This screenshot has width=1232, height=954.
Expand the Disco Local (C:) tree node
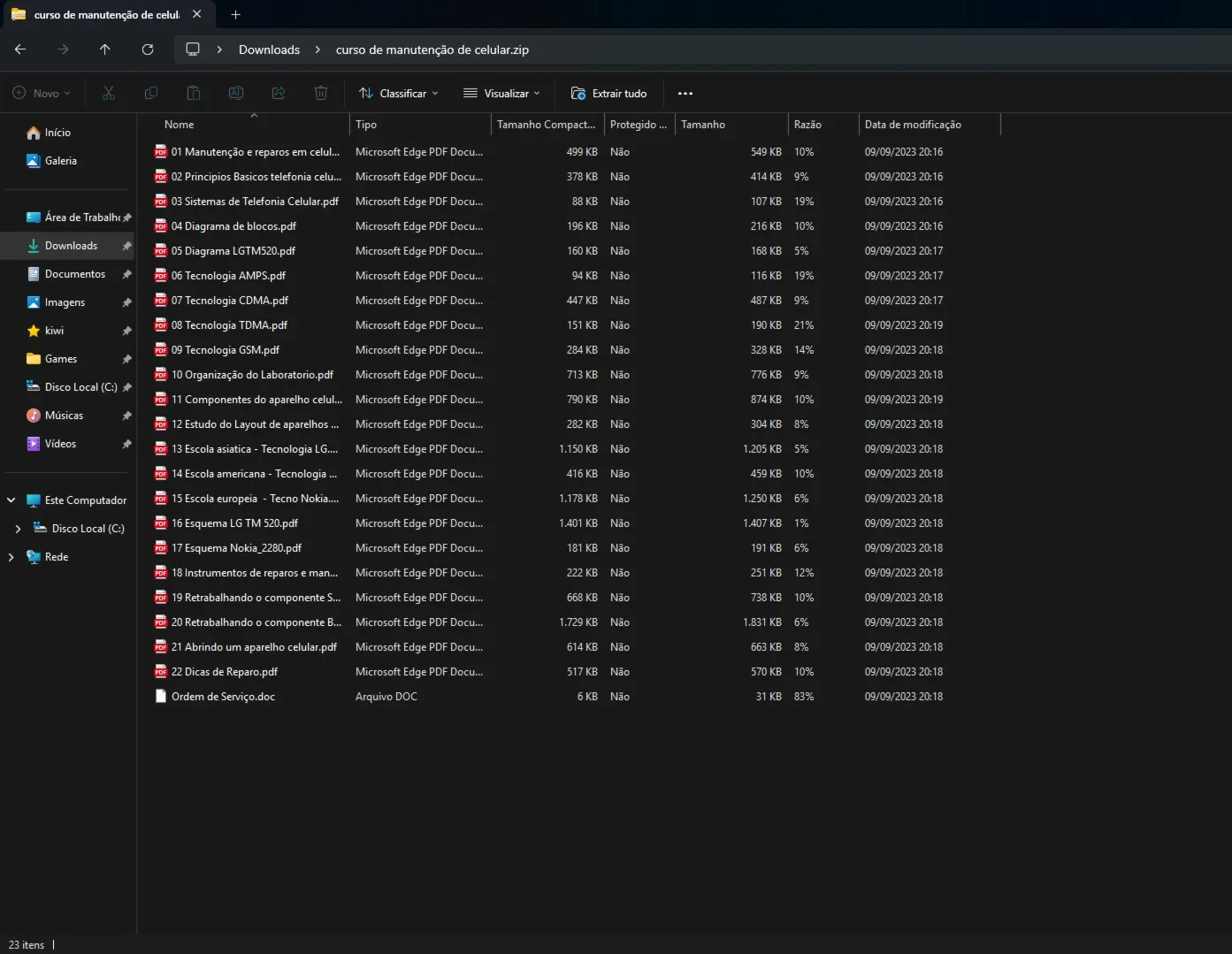click(x=18, y=529)
